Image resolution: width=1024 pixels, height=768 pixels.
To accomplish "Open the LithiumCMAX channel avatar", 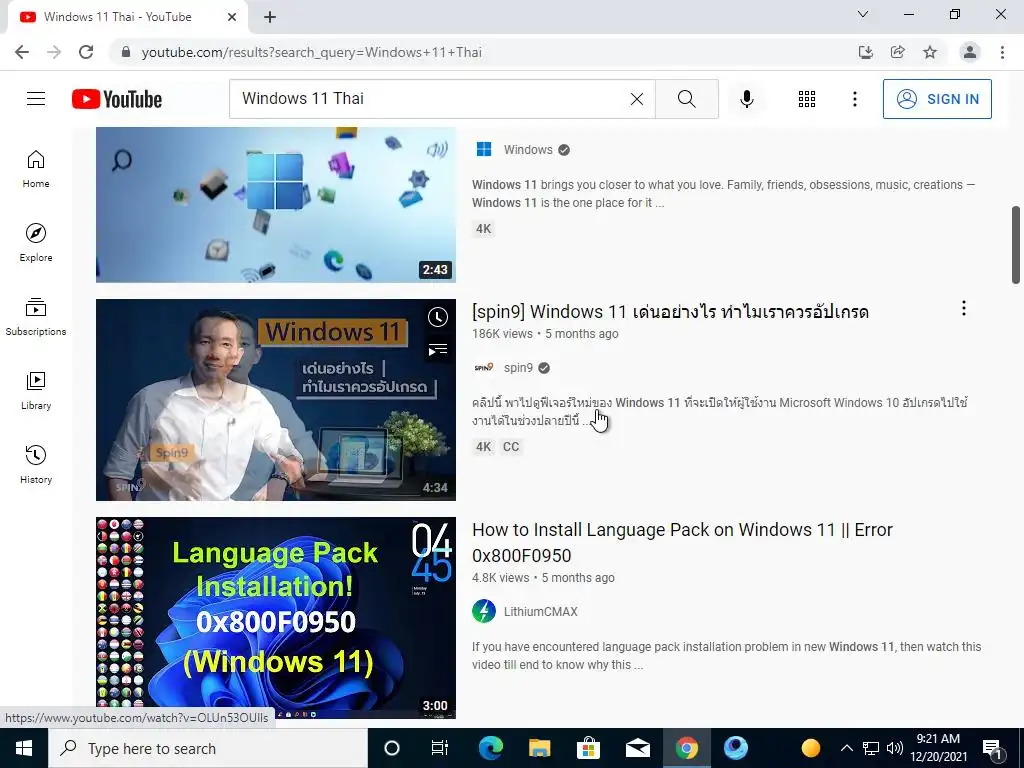I will tap(484, 611).
